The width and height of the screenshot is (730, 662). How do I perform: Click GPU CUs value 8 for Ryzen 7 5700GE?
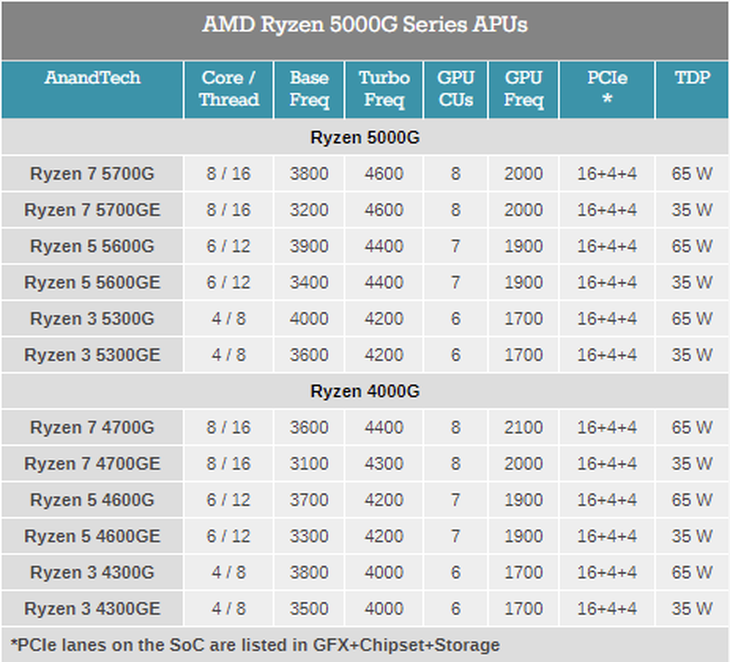coord(456,210)
